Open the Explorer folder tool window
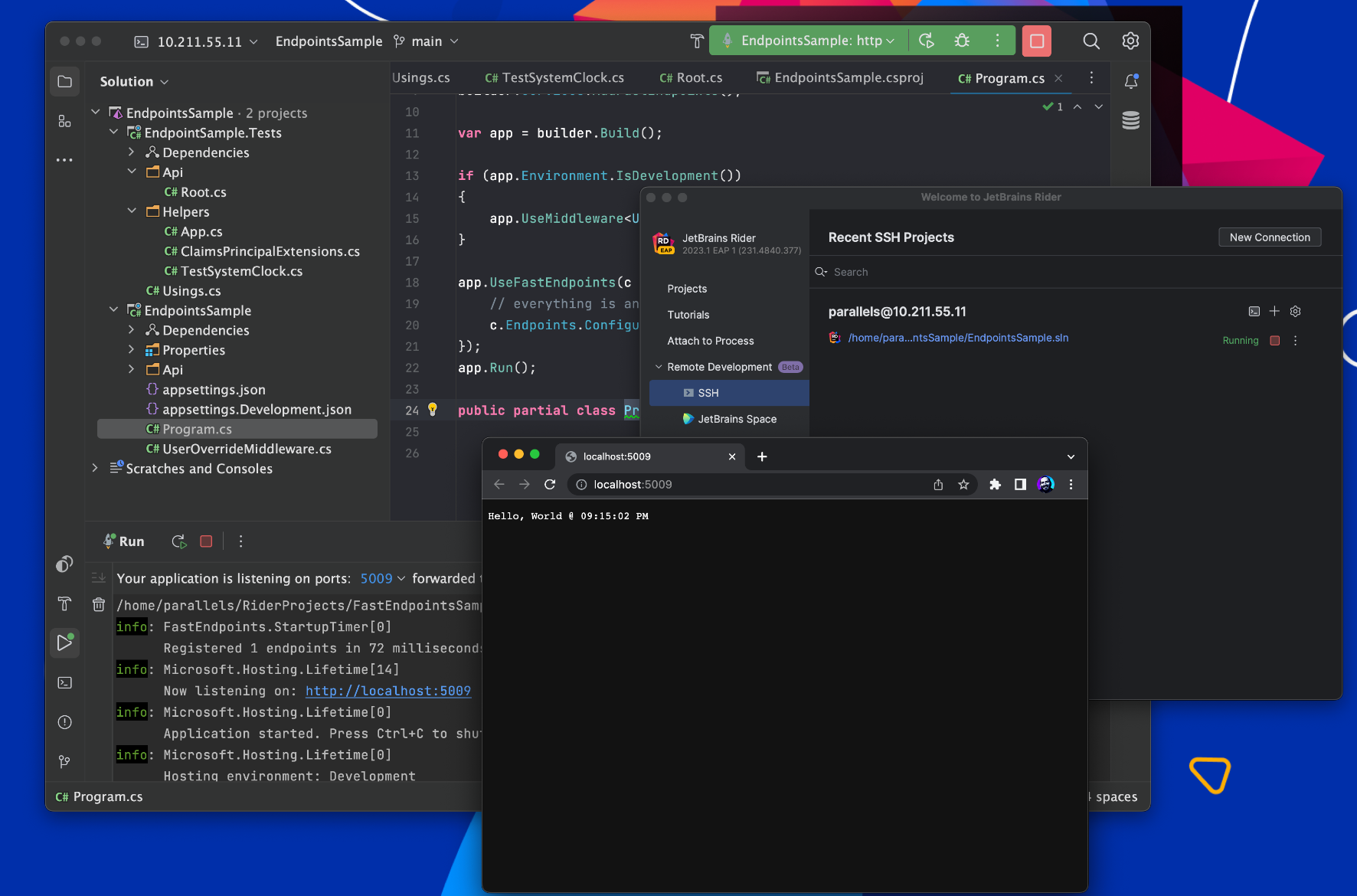Viewport: 1357px width, 896px height. (x=65, y=81)
